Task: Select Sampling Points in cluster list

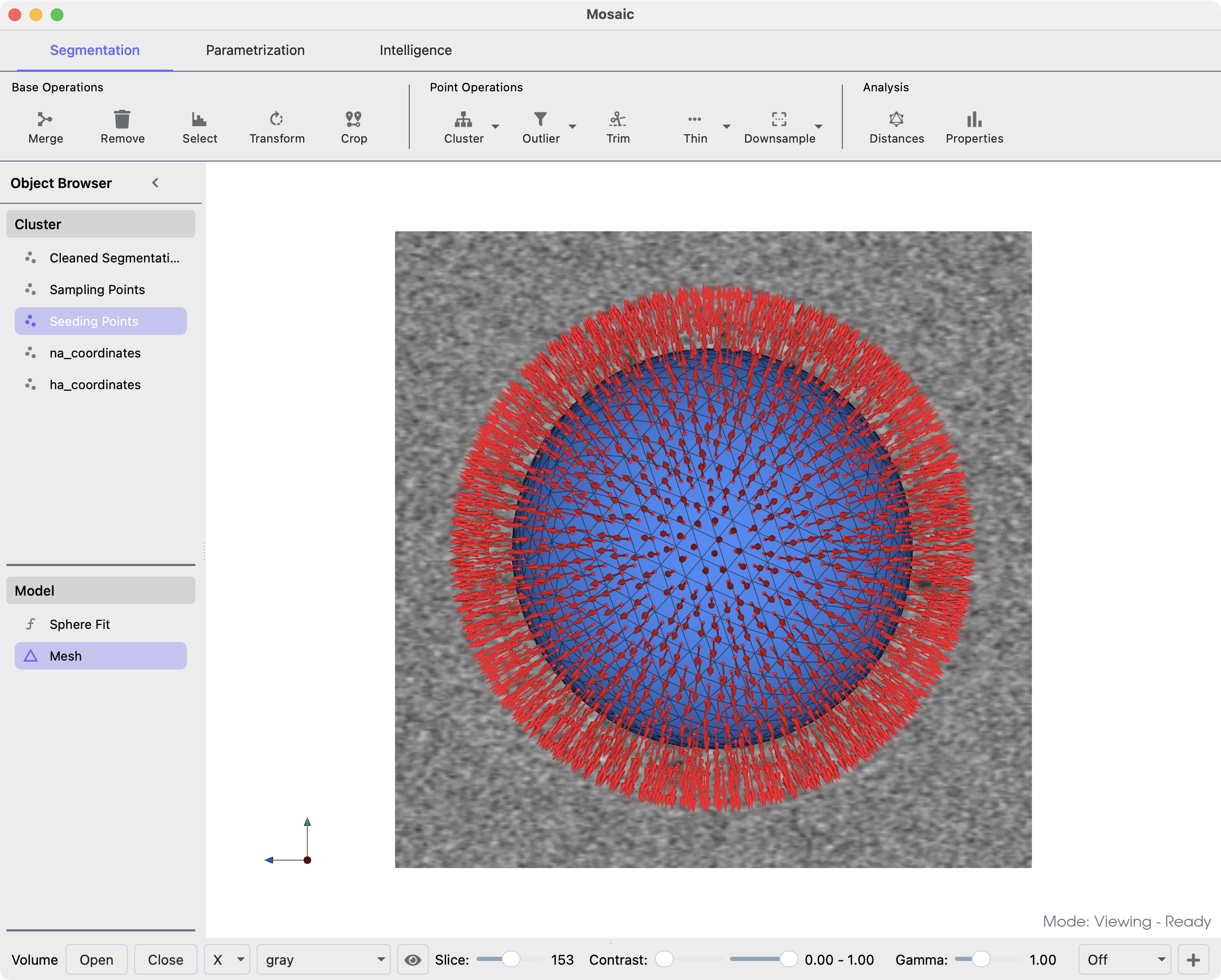Action: [101, 289]
